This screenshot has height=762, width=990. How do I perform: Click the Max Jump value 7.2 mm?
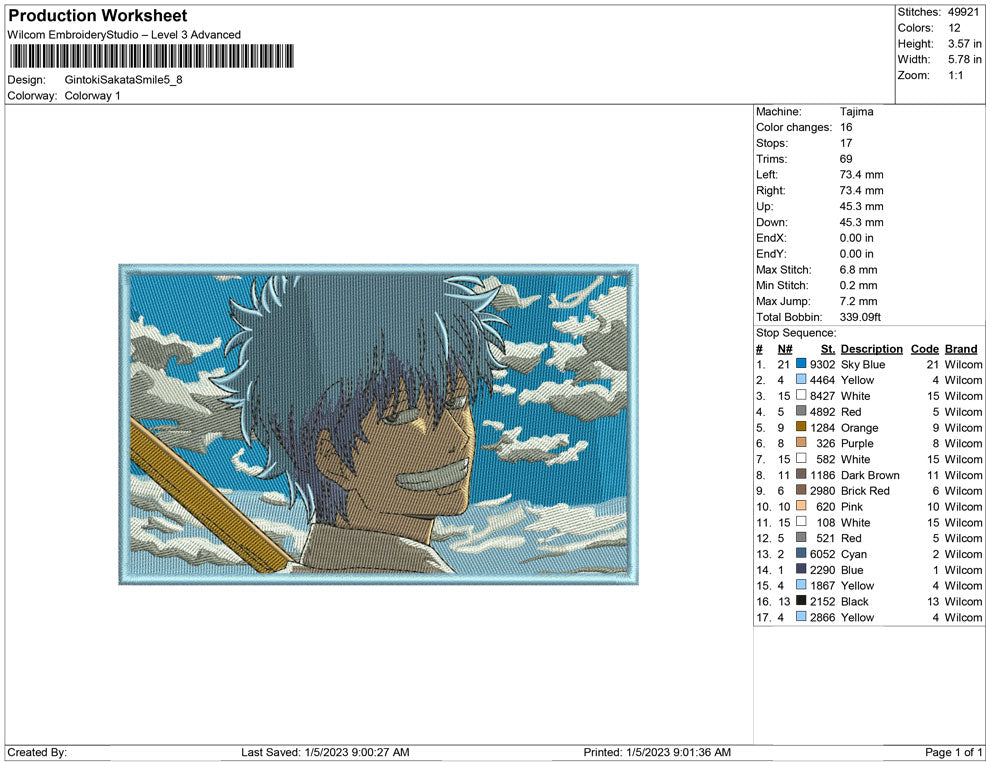[858, 301]
